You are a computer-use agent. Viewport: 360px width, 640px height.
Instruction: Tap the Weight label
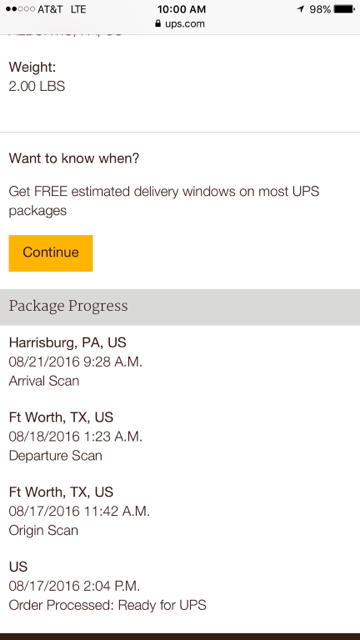(32, 67)
